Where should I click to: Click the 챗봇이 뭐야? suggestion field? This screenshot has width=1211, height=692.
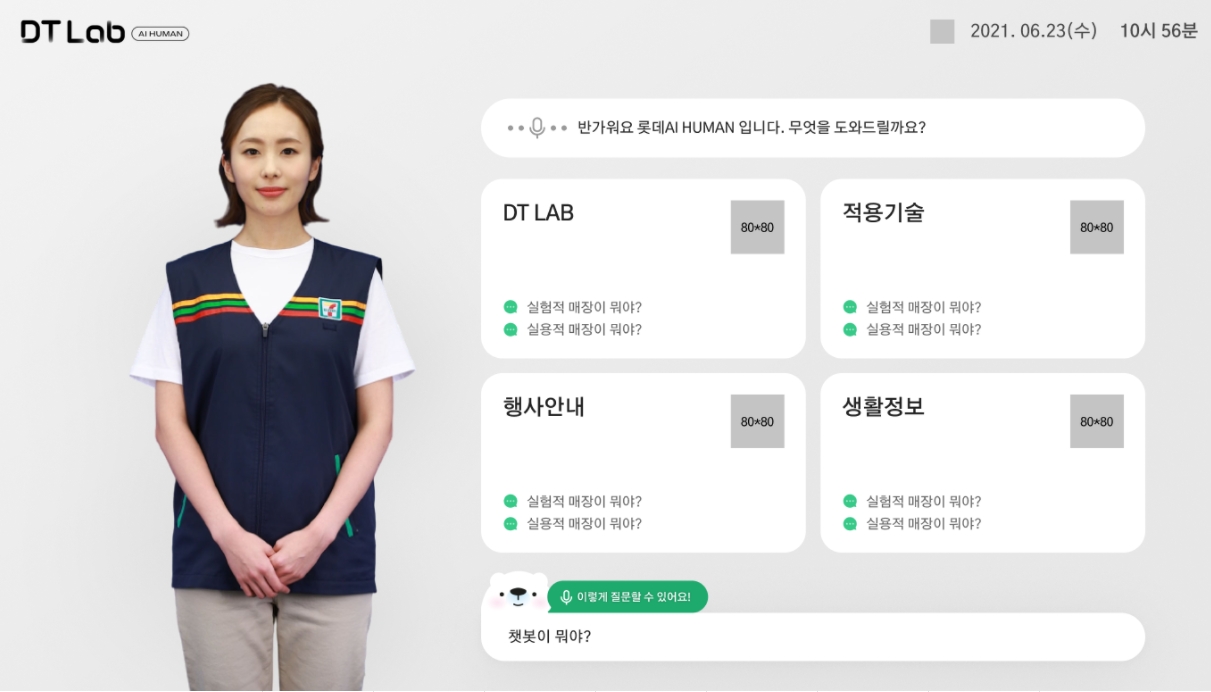(813, 636)
